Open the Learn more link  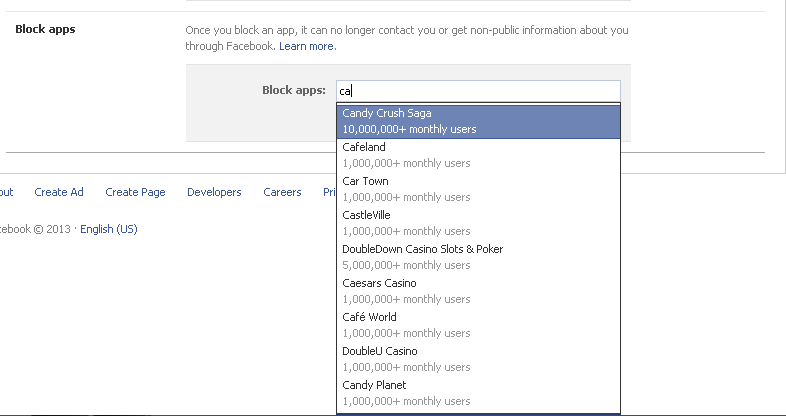click(x=308, y=46)
